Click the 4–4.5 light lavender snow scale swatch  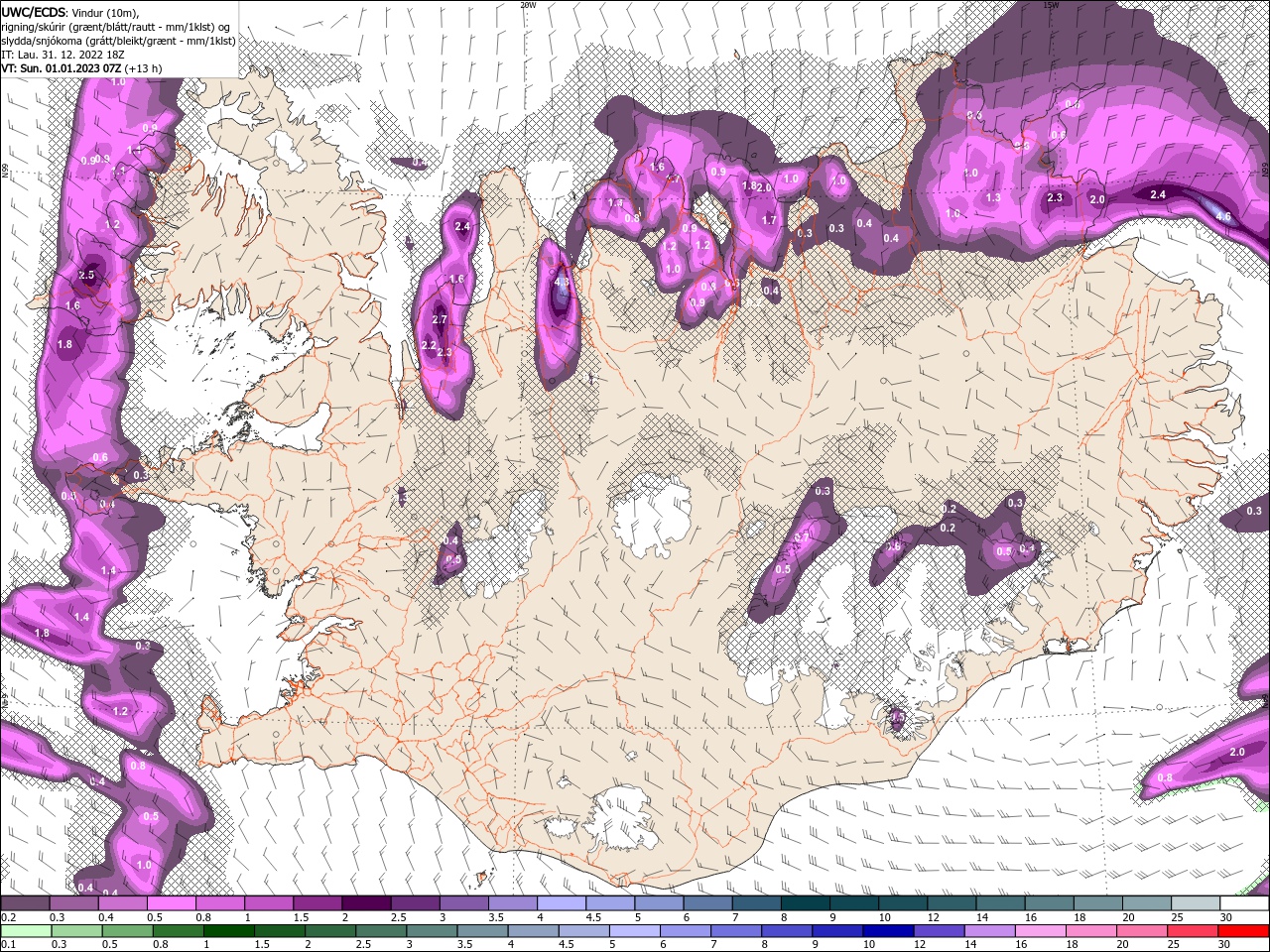(x=561, y=903)
